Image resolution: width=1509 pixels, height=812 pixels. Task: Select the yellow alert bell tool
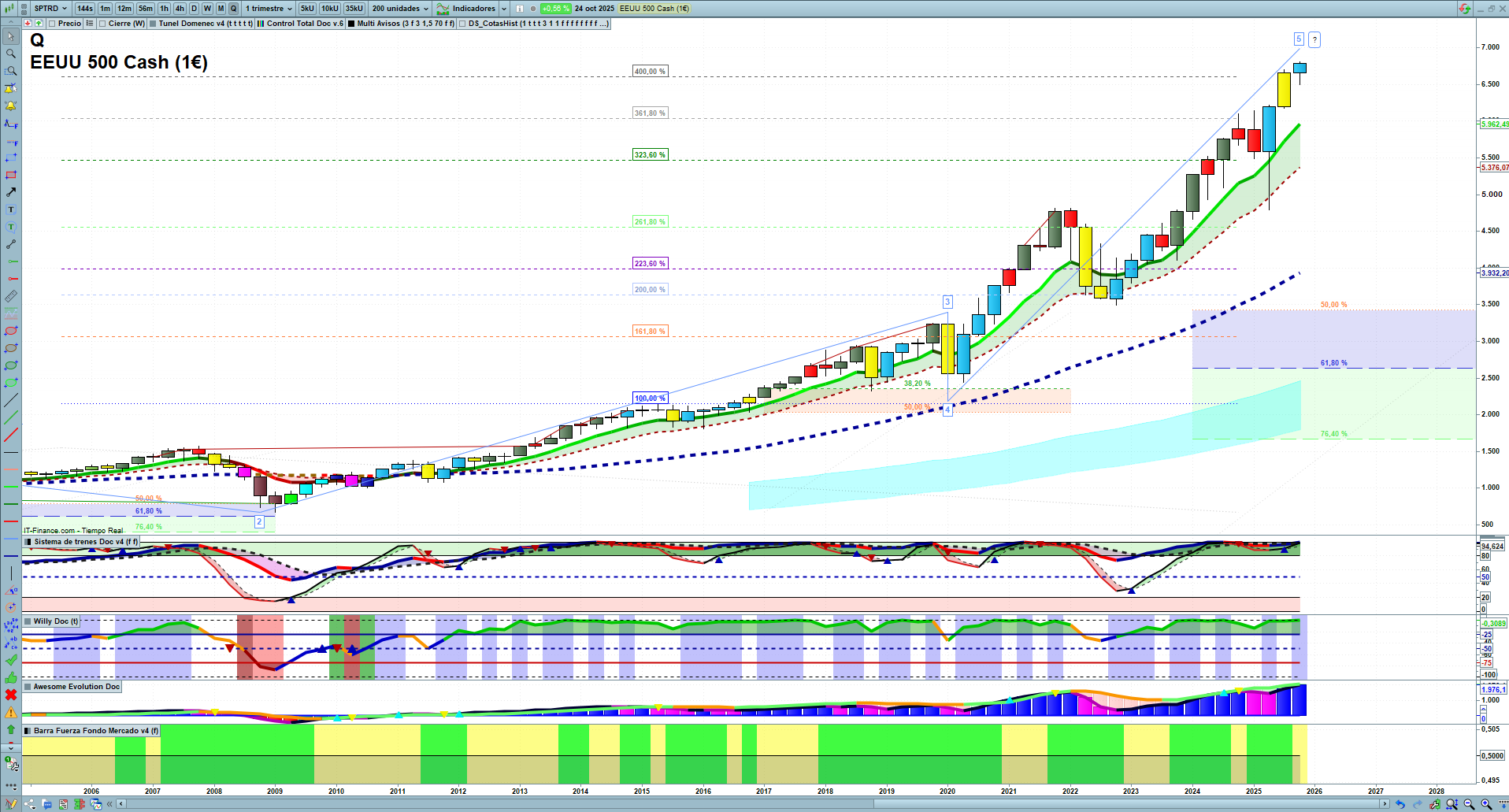tap(11, 106)
